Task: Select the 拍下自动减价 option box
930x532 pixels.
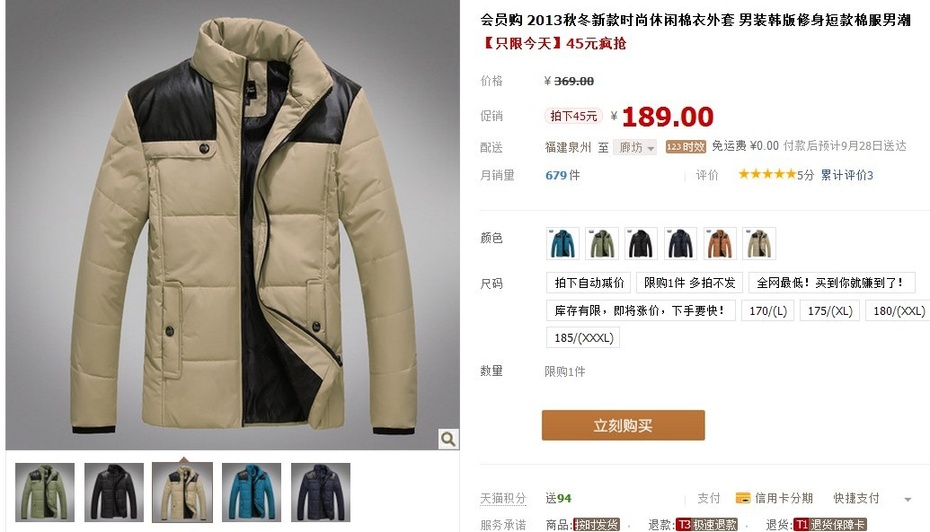Action: (x=589, y=283)
